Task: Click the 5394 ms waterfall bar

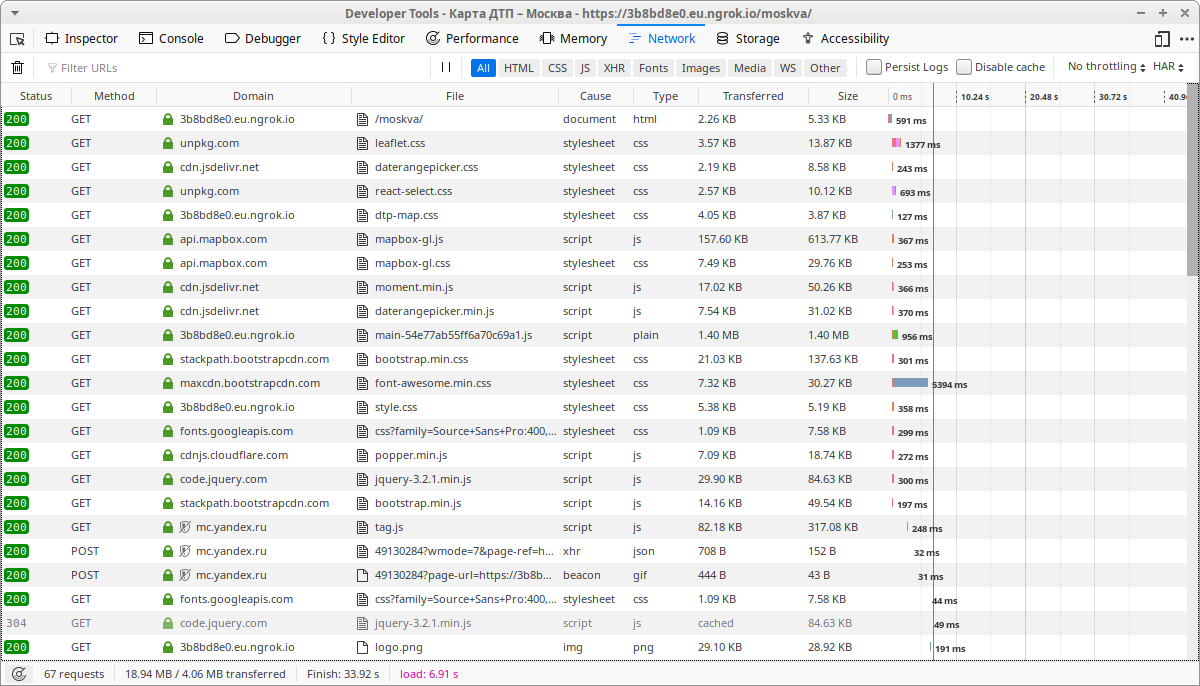Action: pos(910,383)
